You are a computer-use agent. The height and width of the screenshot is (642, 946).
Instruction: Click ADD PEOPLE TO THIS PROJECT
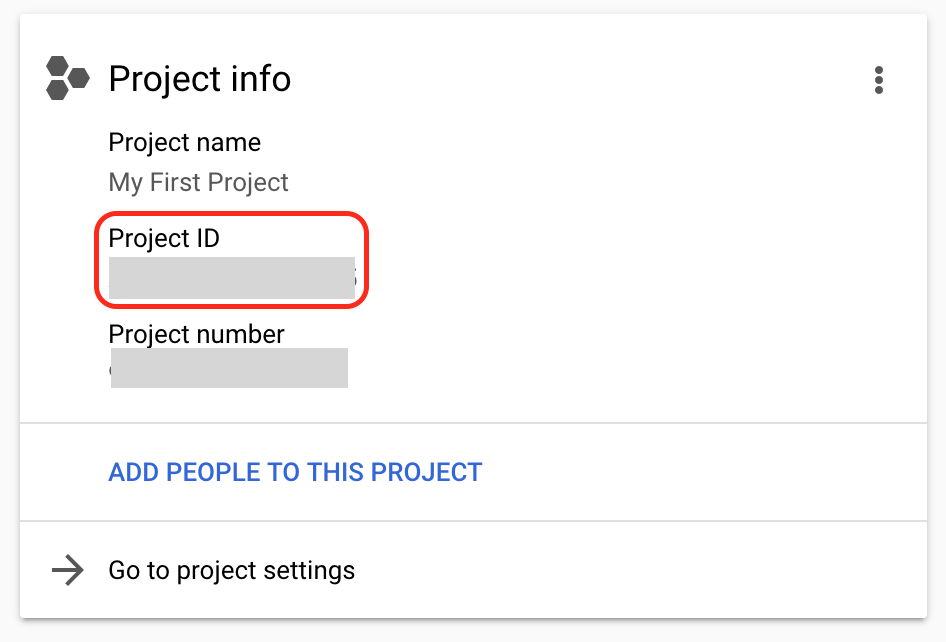coord(295,472)
